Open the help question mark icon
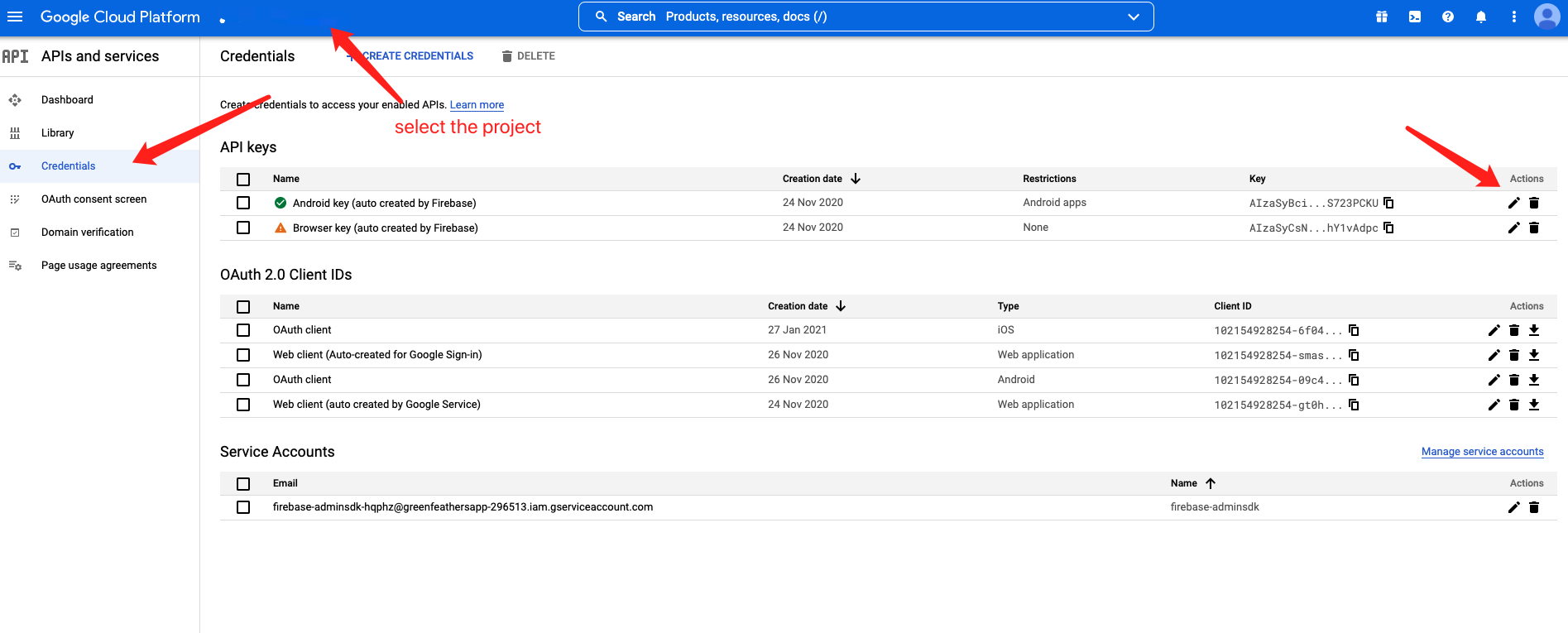Image resolution: width=1568 pixels, height=633 pixels. (1448, 17)
